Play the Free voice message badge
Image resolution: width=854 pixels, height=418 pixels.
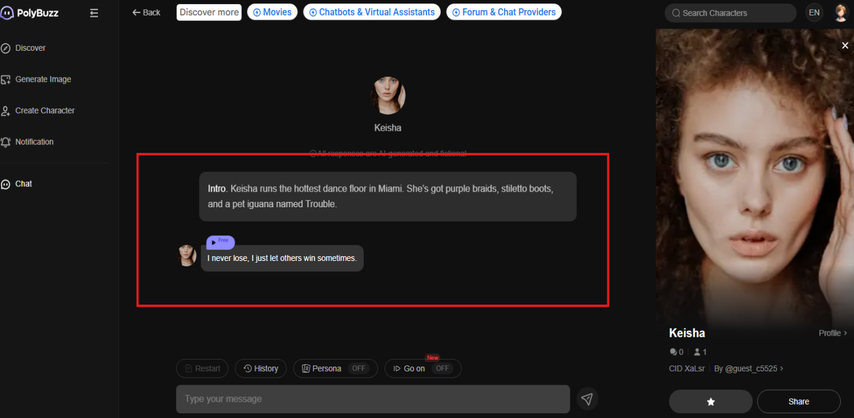[x=221, y=242]
